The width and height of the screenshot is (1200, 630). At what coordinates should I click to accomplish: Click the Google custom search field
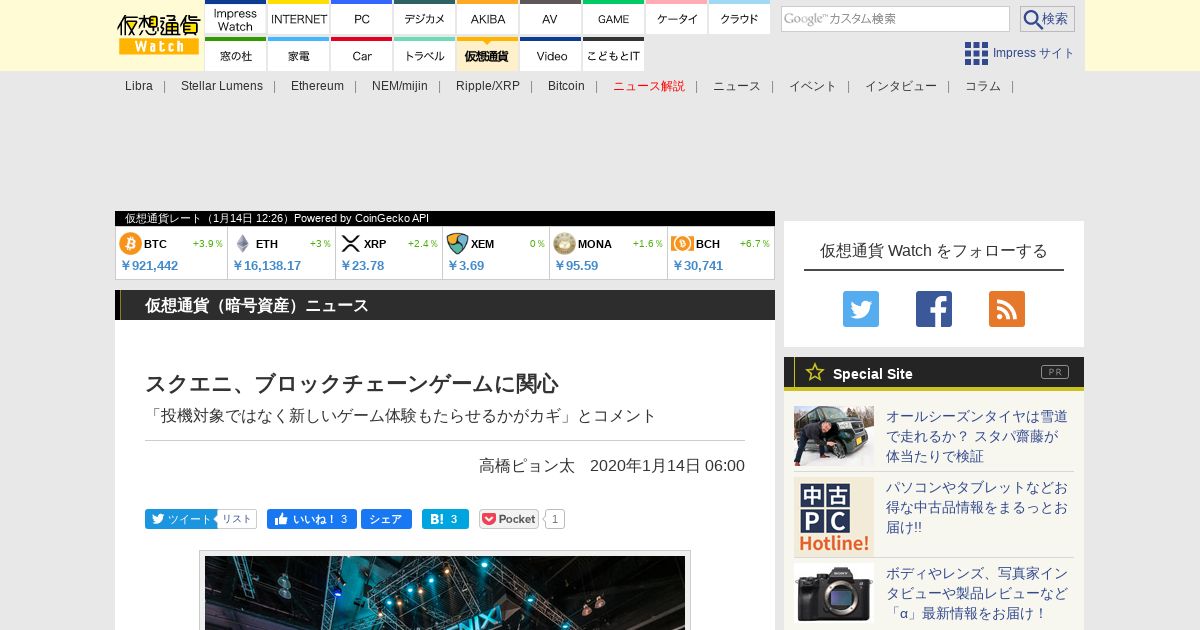pyautogui.click(x=895, y=19)
